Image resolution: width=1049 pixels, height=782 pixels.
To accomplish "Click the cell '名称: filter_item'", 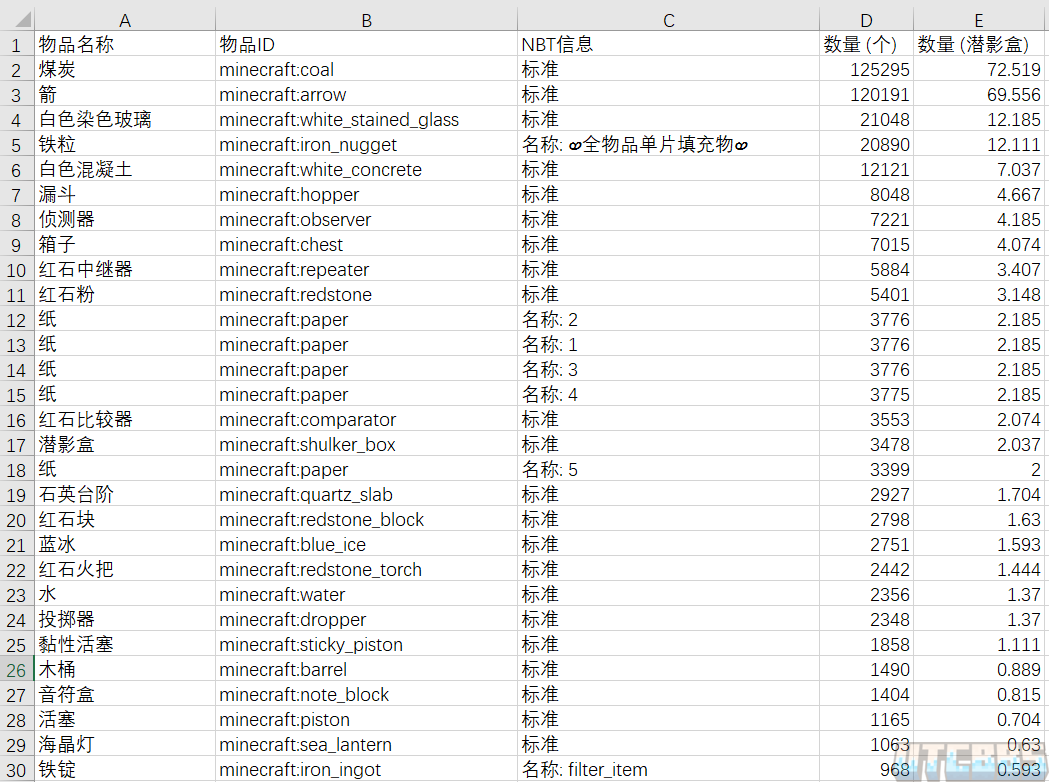I will pyautogui.click(x=668, y=769).
